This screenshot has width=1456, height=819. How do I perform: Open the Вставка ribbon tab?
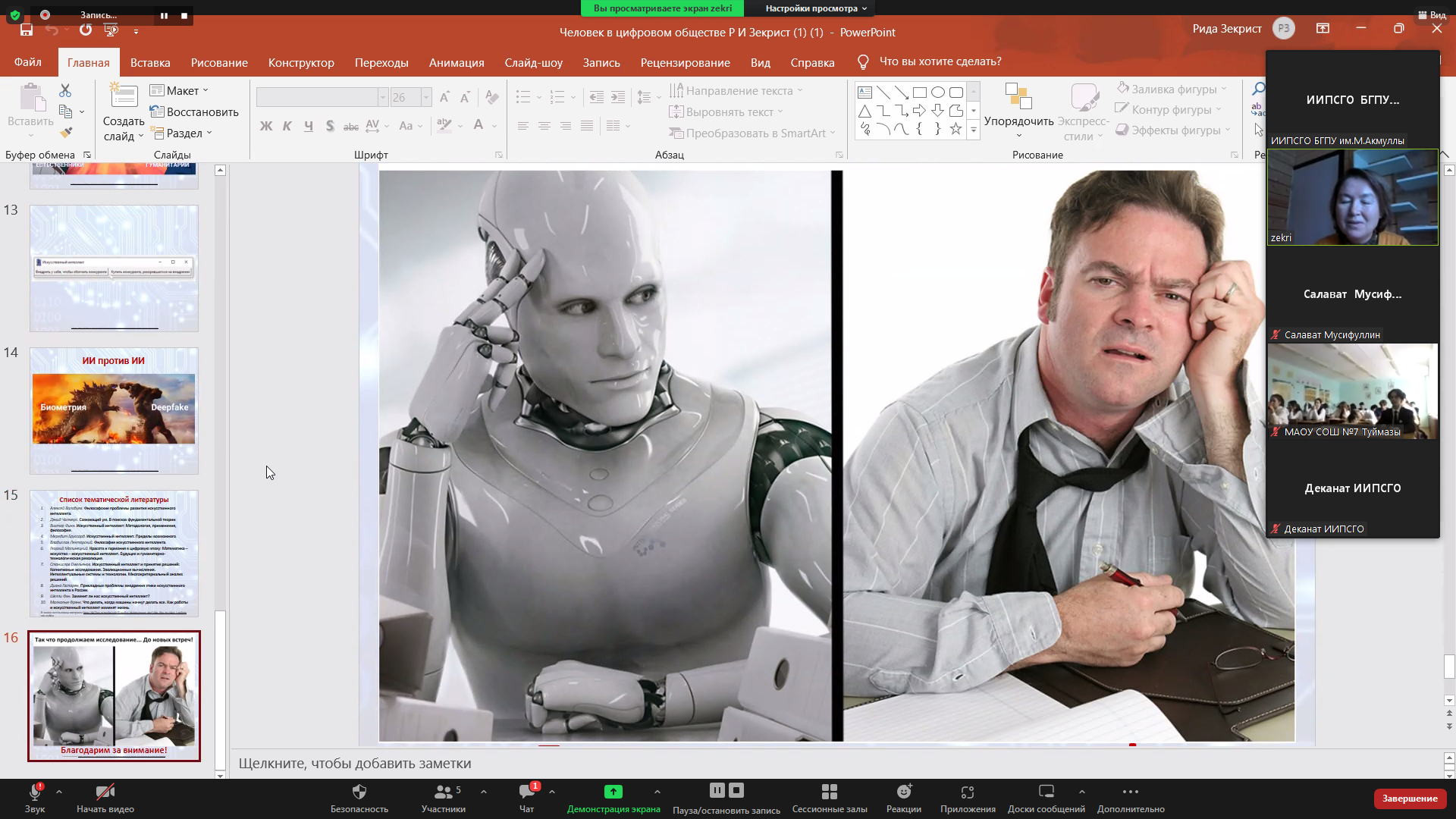point(150,62)
